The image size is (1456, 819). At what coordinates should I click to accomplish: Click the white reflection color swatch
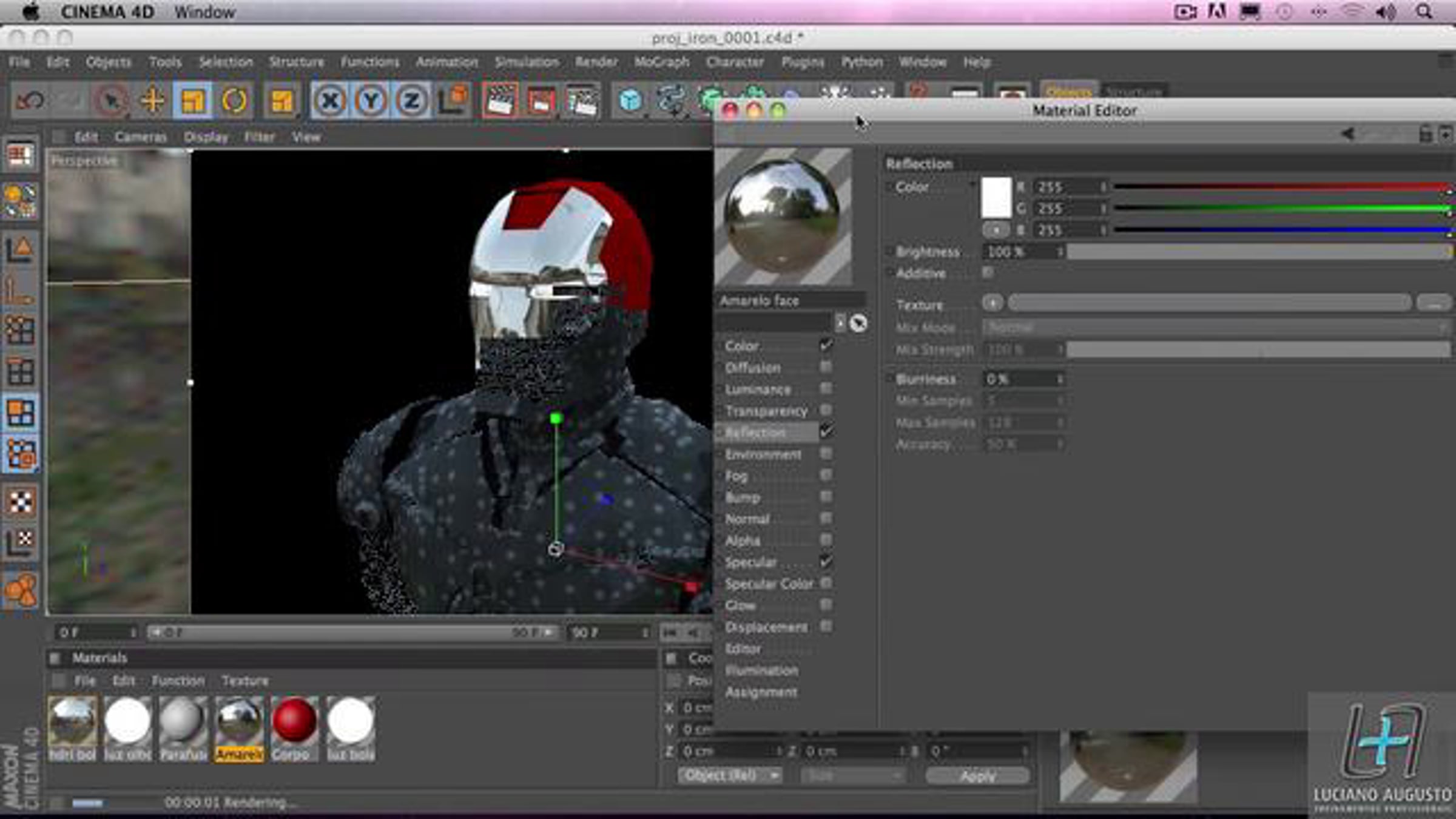[x=996, y=198]
